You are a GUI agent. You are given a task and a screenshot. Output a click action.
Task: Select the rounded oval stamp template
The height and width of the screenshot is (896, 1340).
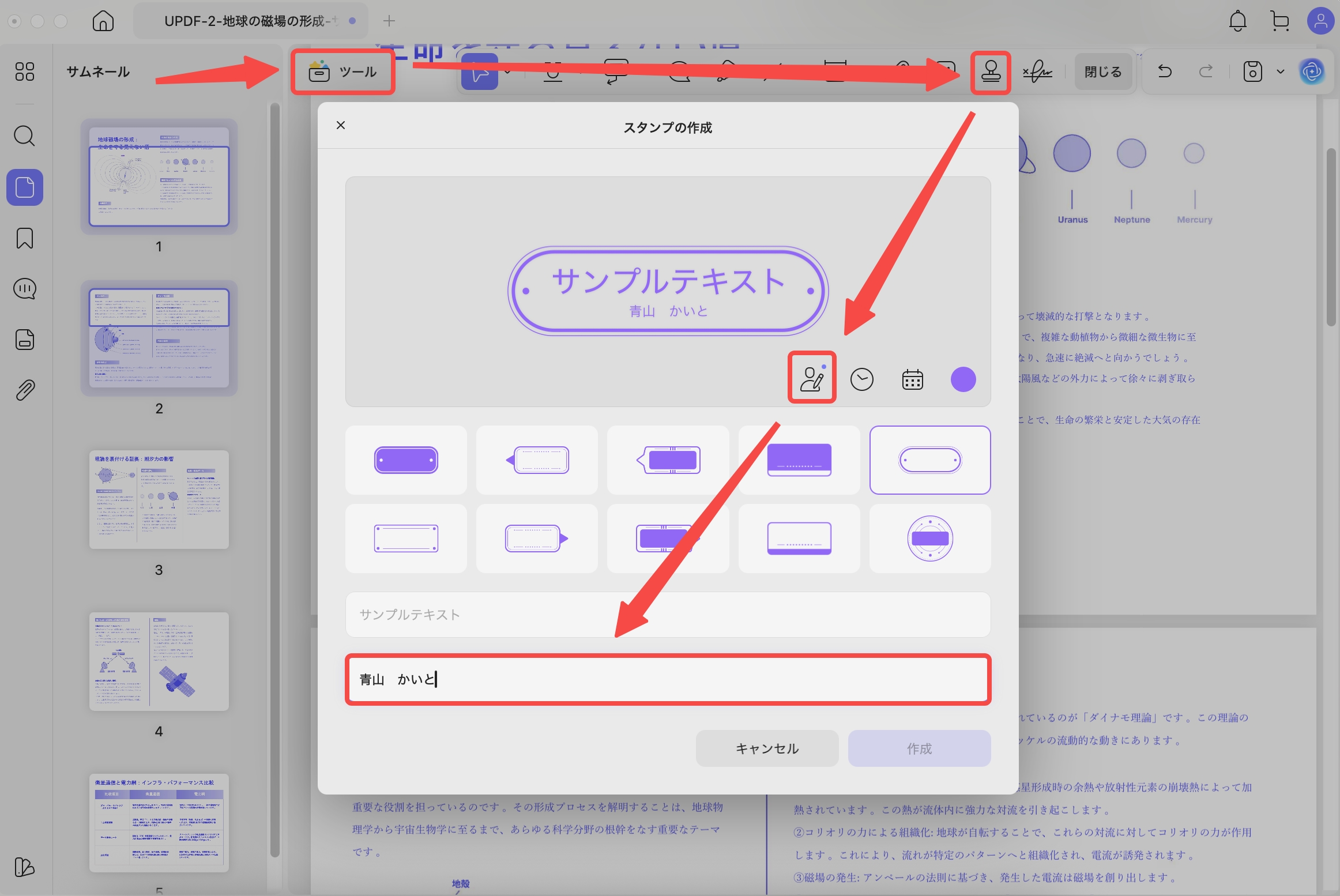930,460
